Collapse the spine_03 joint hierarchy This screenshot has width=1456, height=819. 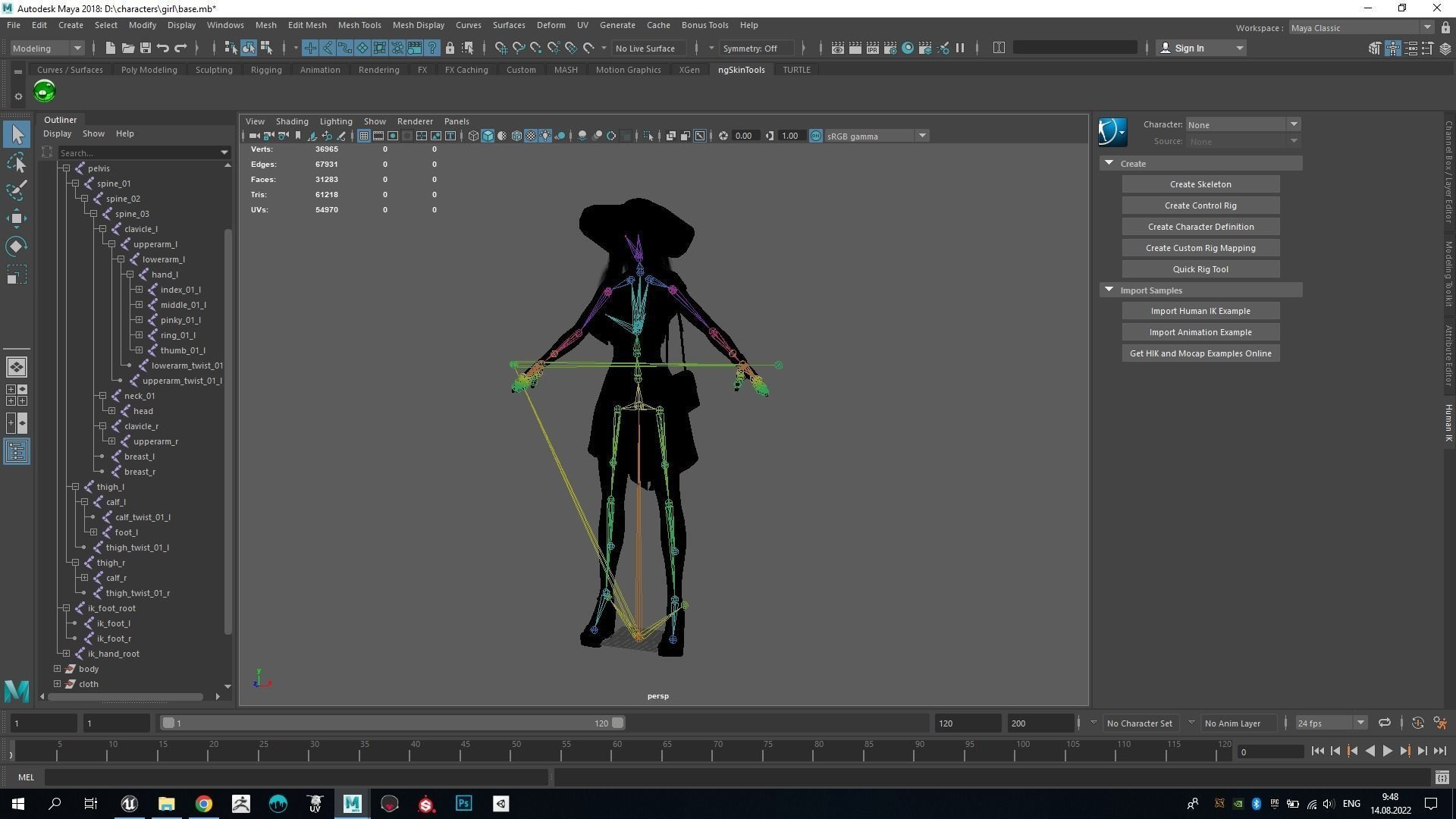[94, 214]
